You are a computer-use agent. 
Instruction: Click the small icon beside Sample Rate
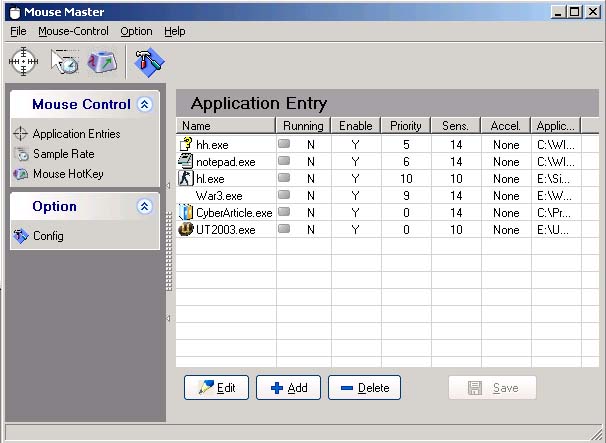coord(22,154)
